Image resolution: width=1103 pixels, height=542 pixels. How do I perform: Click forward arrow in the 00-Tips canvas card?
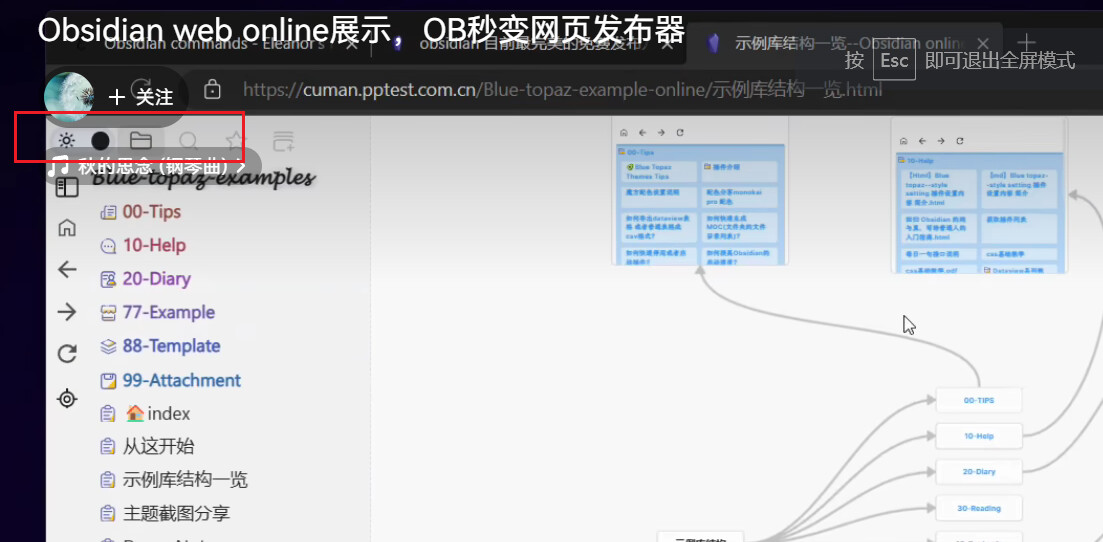point(661,132)
